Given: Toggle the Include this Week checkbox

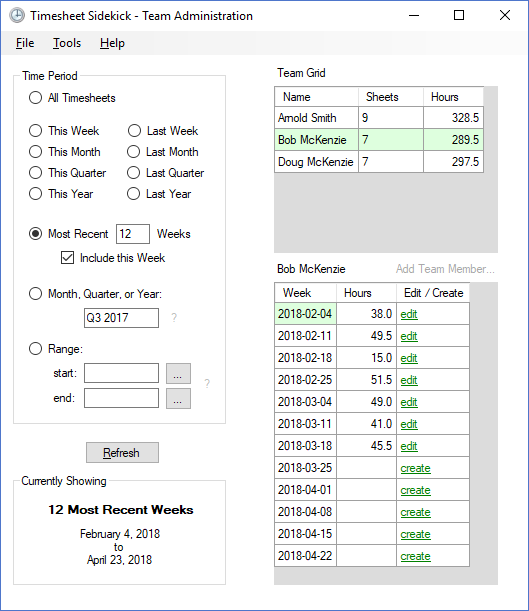Looking at the screenshot, I should coord(67,258).
